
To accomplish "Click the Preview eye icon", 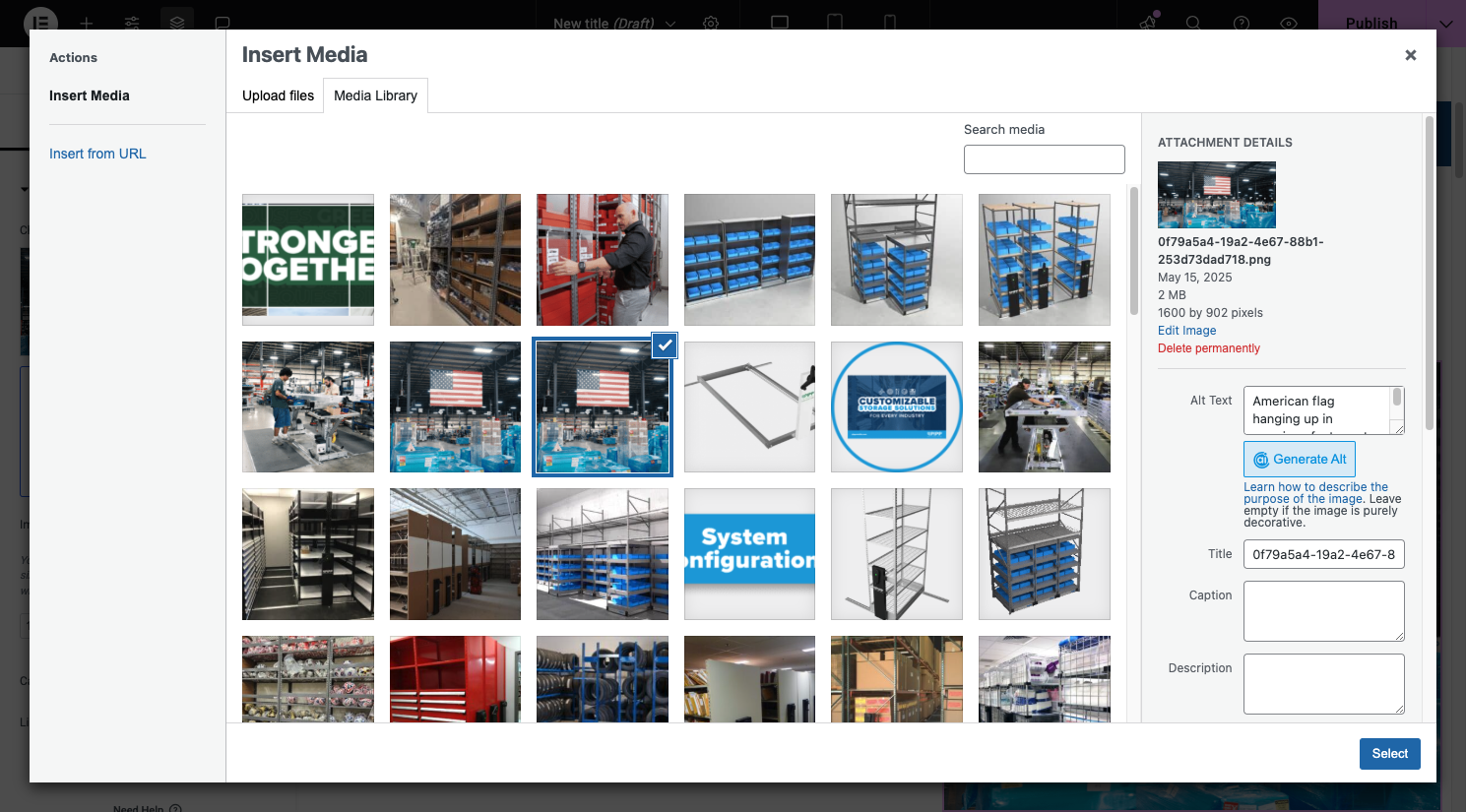I will [1289, 23].
